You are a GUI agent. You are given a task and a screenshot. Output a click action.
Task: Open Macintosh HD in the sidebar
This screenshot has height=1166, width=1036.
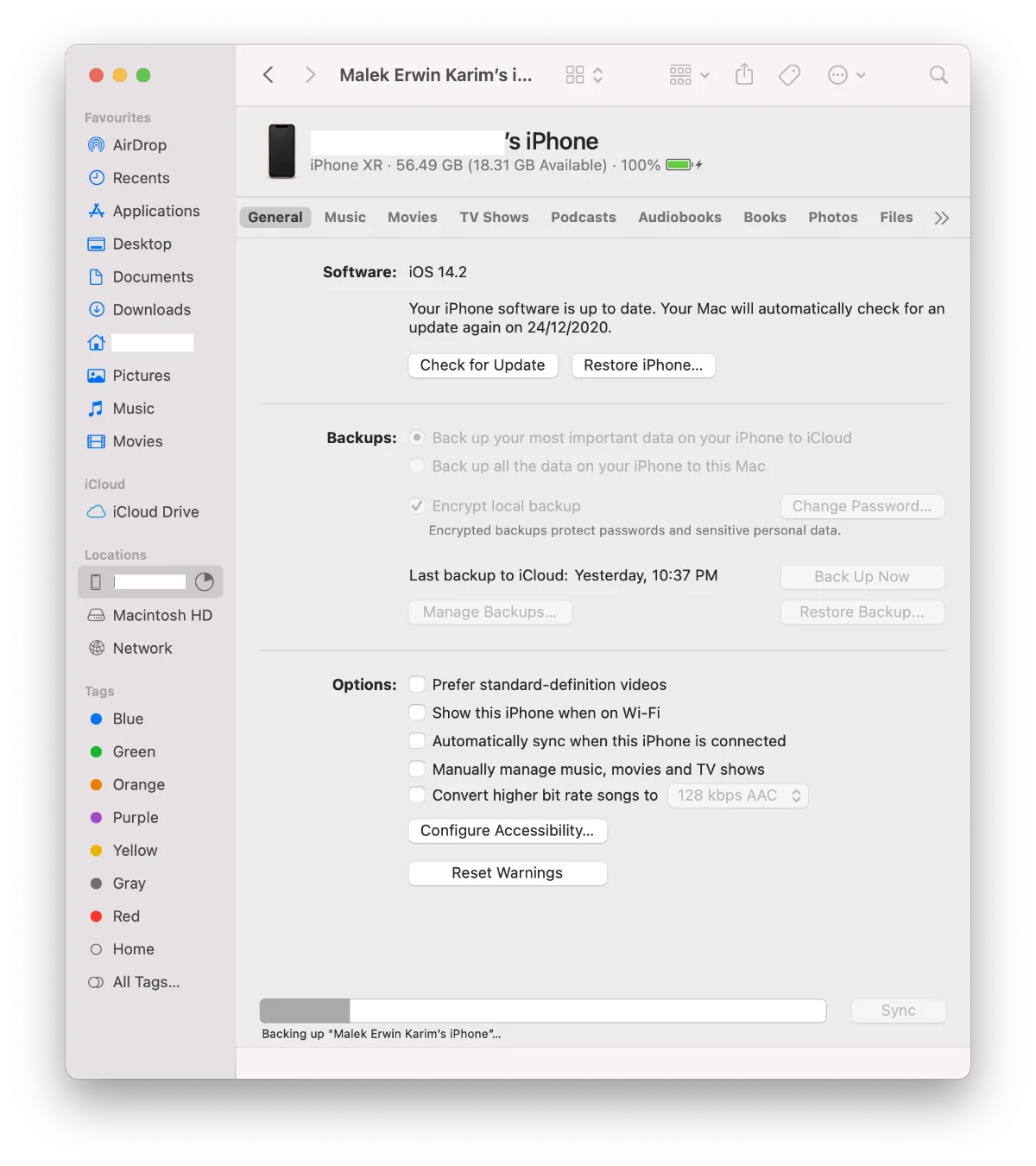(150, 615)
